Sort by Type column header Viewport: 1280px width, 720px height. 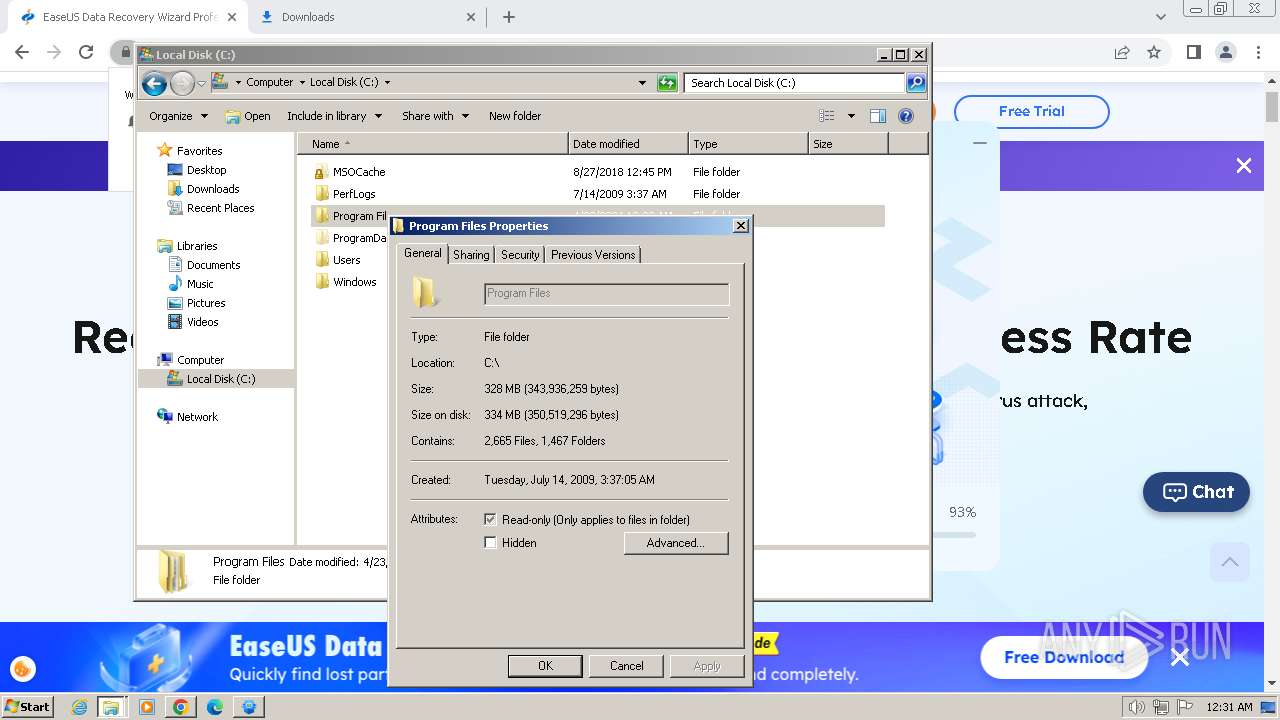click(x=748, y=144)
